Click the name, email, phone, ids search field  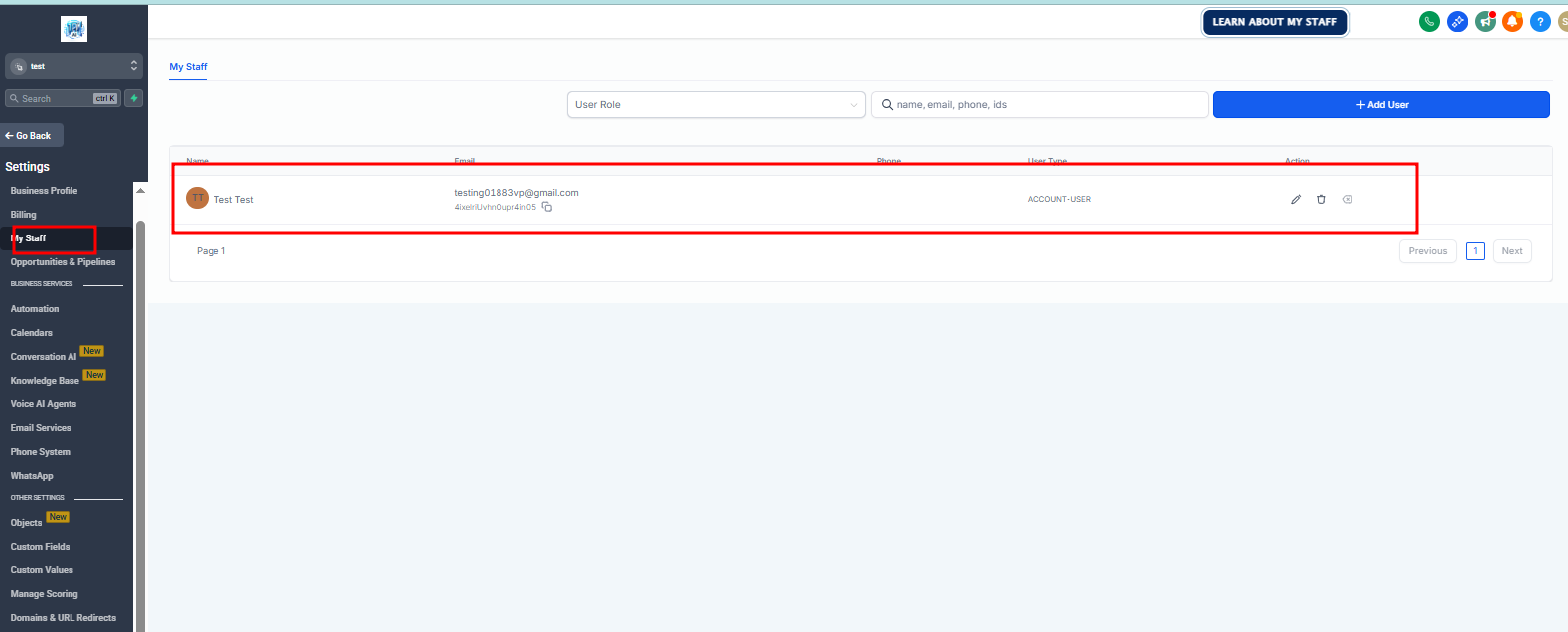(x=1039, y=104)
